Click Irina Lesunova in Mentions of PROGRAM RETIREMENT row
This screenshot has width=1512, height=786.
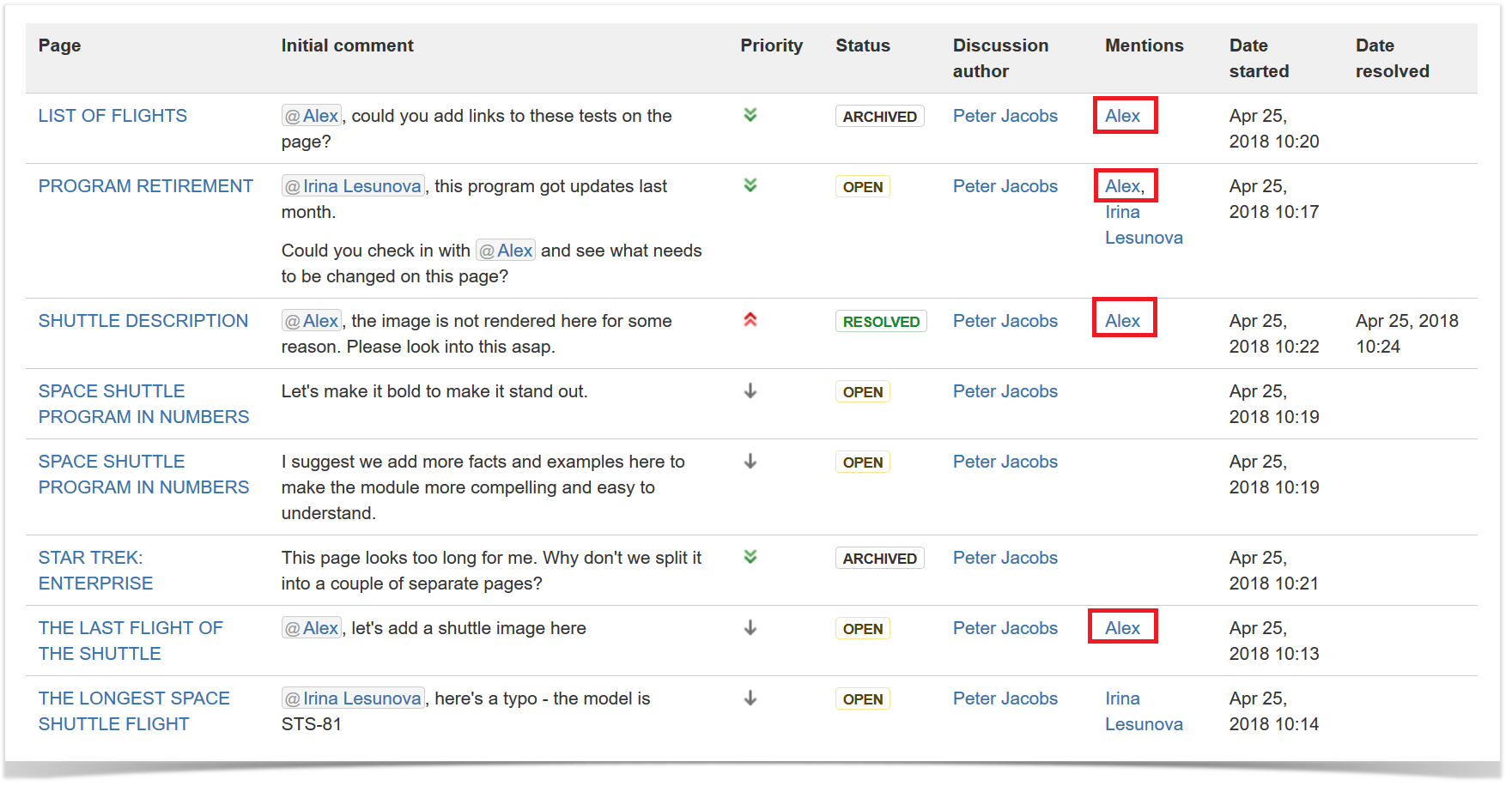click(1144, 225)
